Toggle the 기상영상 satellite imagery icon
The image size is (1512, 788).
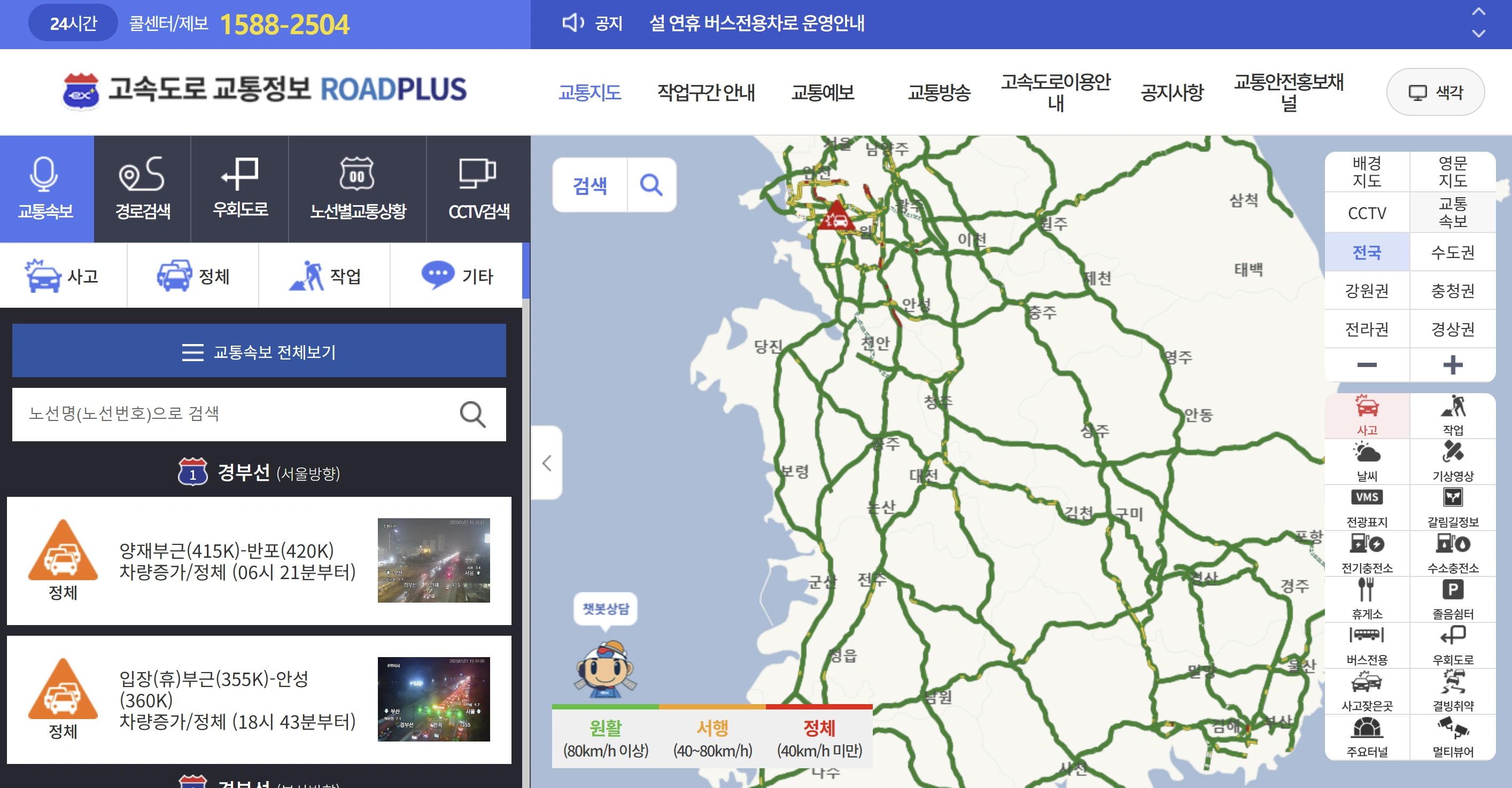[1453, 462]
